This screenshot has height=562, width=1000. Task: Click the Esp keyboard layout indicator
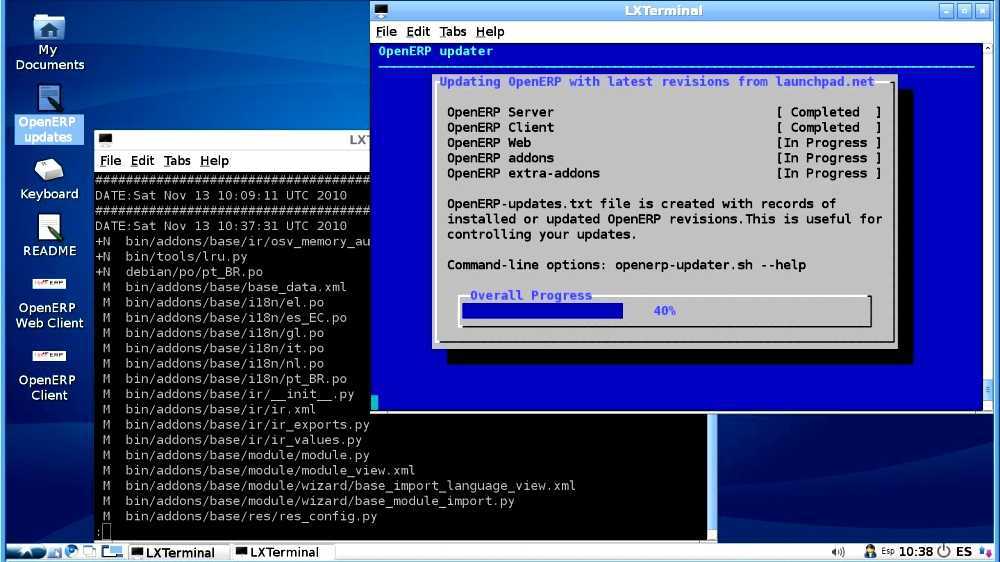click(887, 552)
